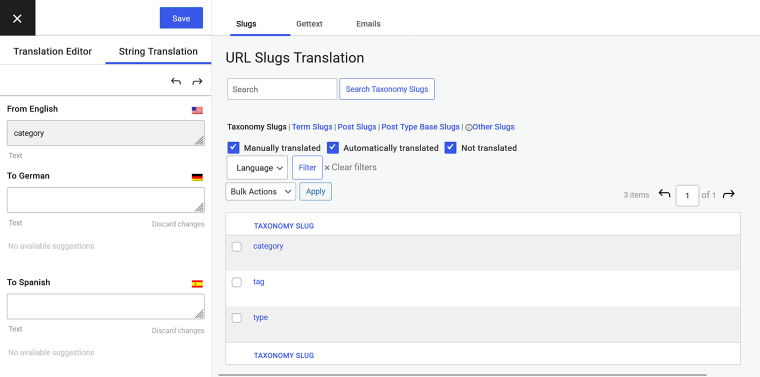The height and width of the screenshot is (377, 760).
Task: Click the undo arrow in left panel
Action: pyautogui.click(x=176, y=81)
